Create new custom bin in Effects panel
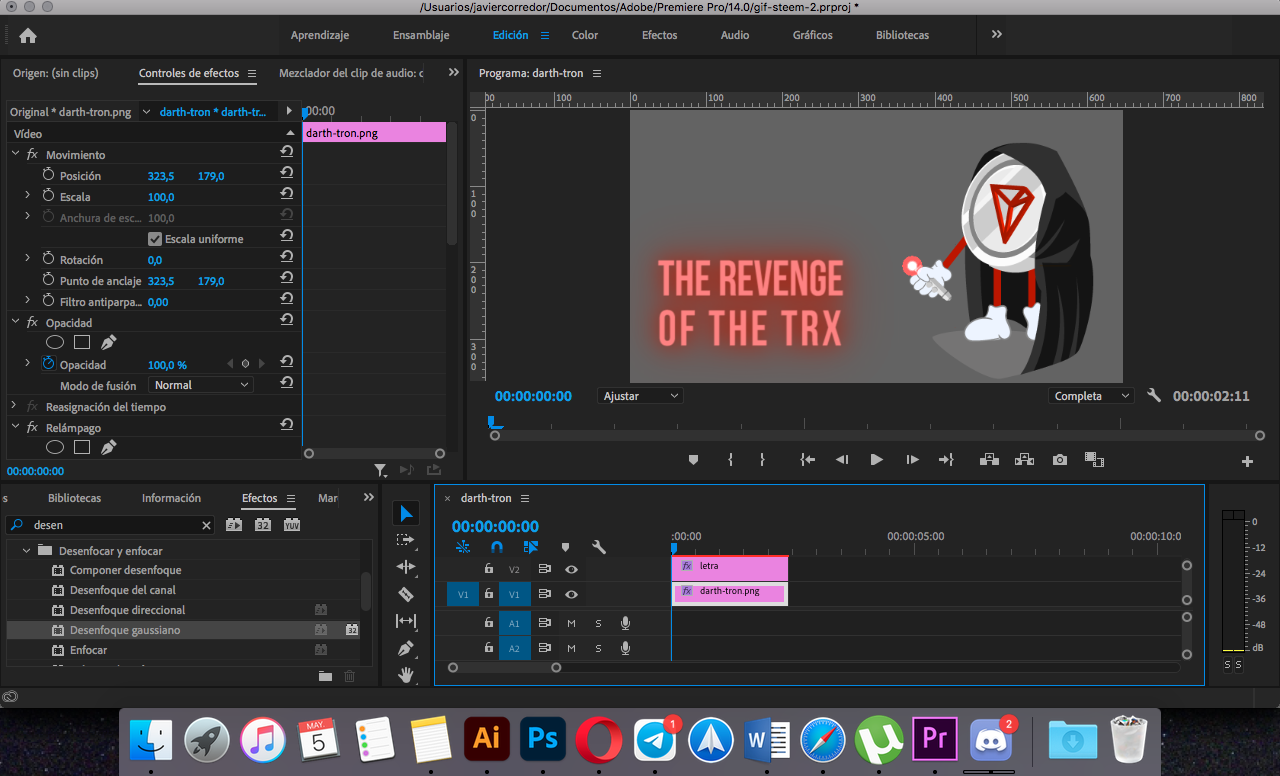The width and height of the screenshot is (1280, 776). pyautogui.click(x=325, y=676)
